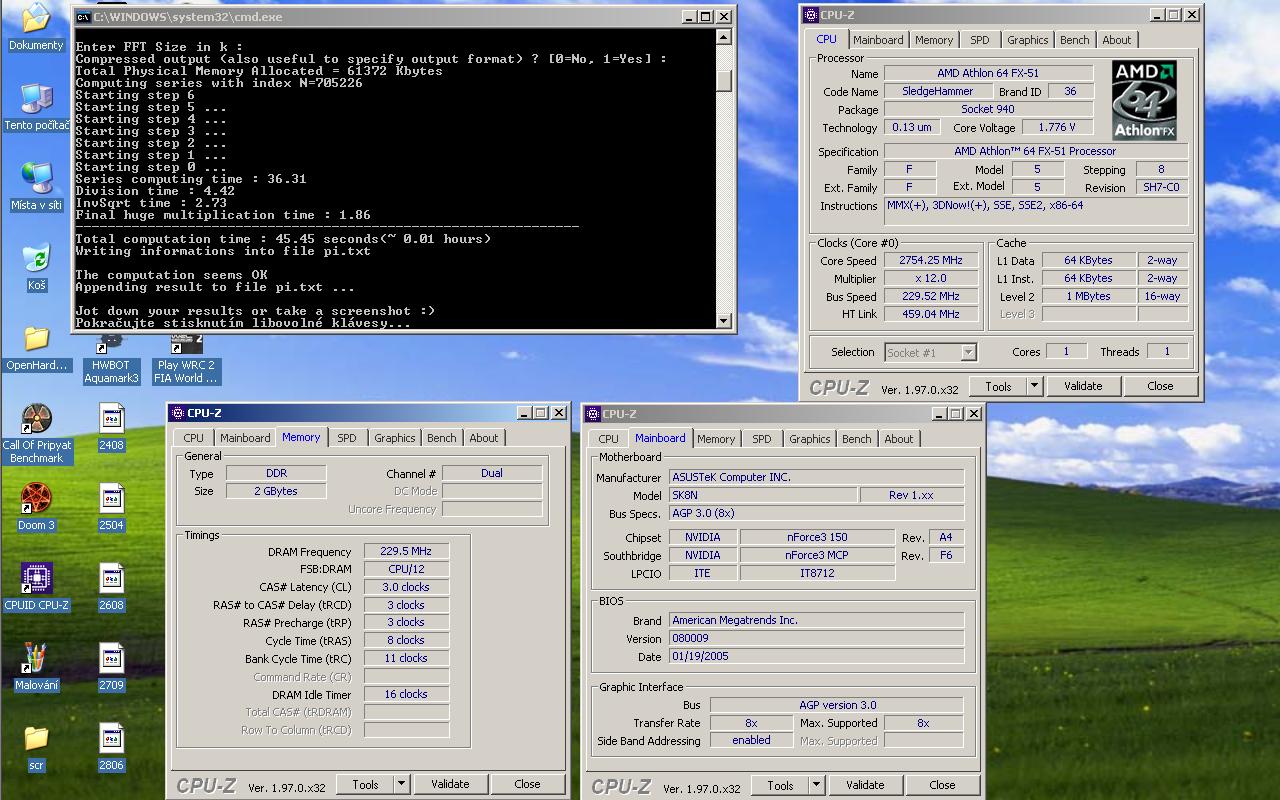Screen dimensions: 1280x800
Task: Click Tools button in the Mainboard CPU-Z window
Action: click(780, 785)
